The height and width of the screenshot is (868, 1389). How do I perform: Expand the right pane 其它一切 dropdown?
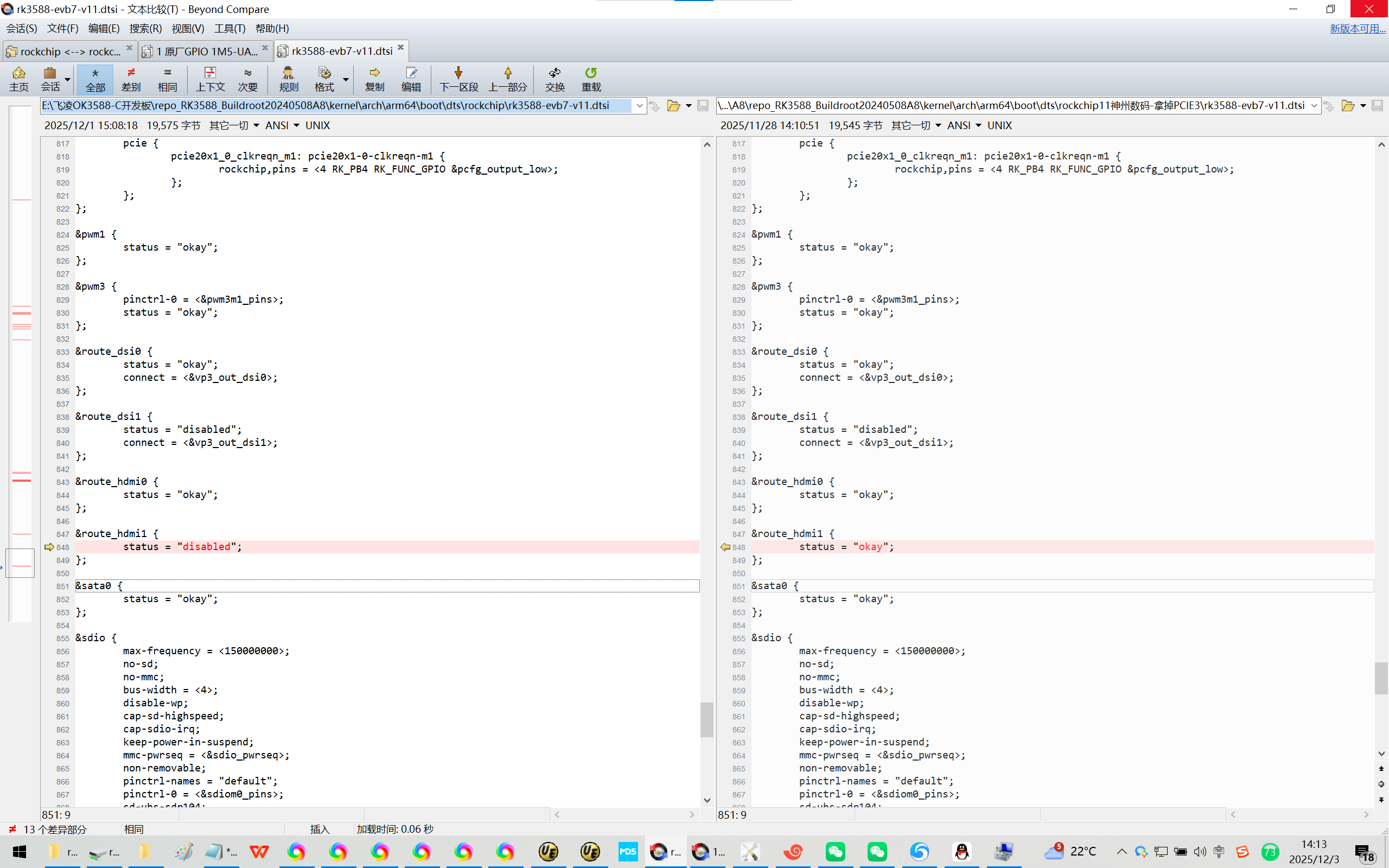(x=915, y=125)
